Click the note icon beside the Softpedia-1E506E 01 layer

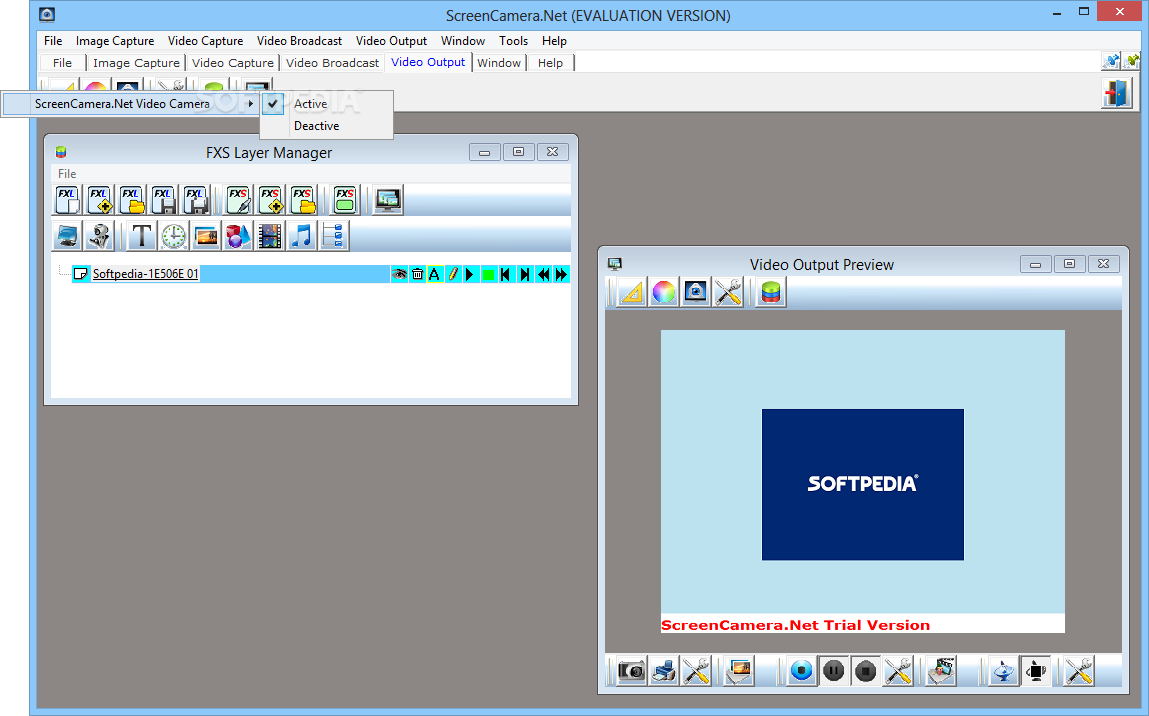point(81,274)
